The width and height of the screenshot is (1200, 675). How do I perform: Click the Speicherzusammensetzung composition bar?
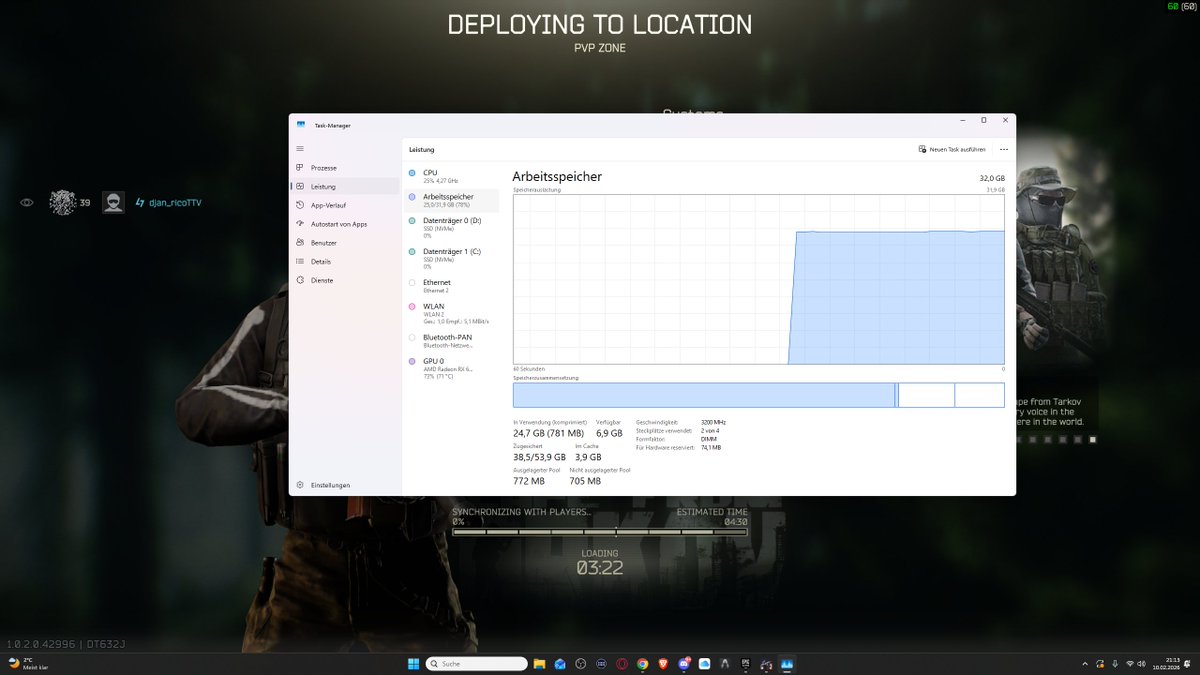(758, 395)
